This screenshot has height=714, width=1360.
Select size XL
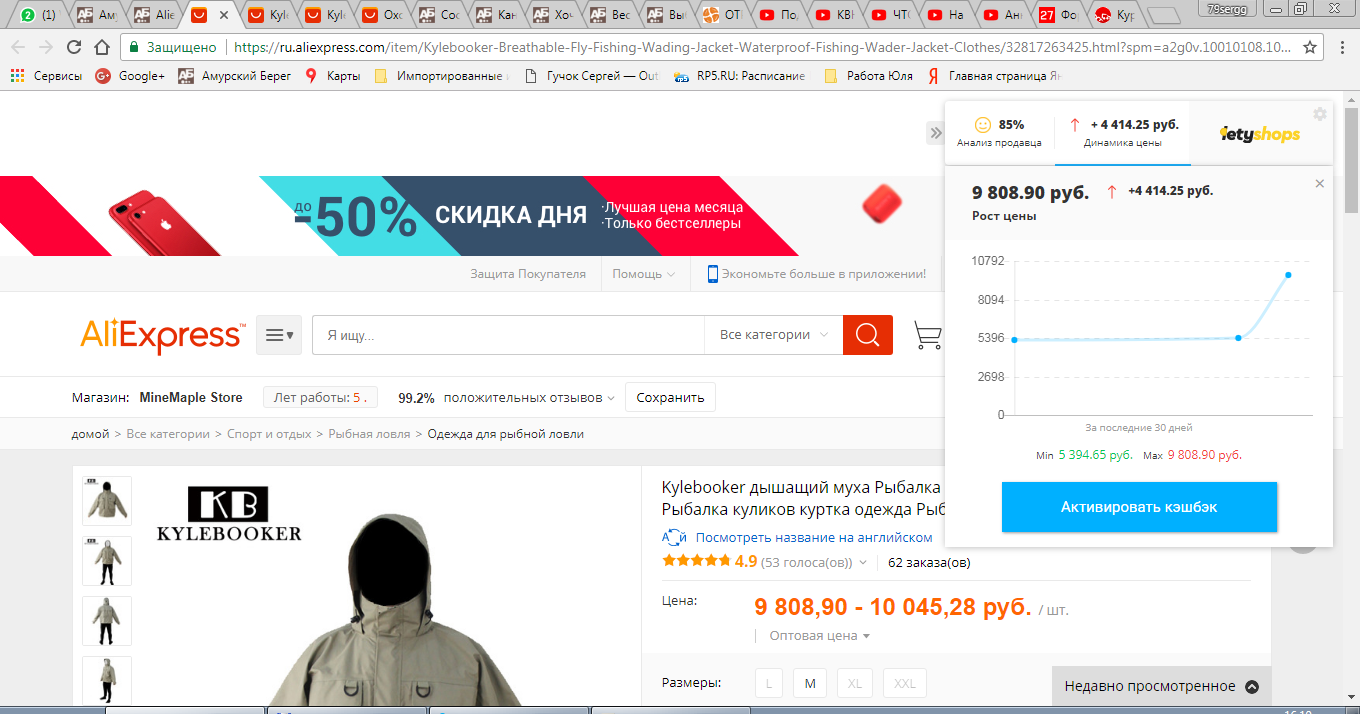(855, 684)
